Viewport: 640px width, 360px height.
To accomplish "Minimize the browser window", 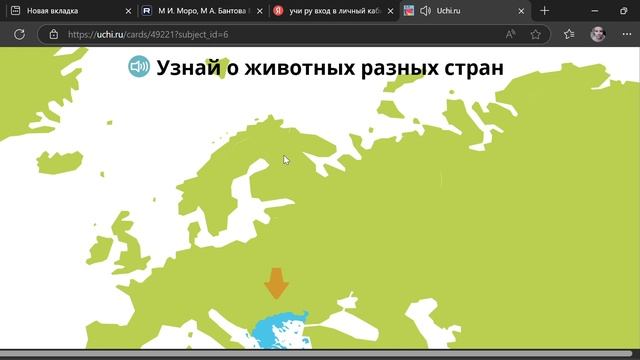I will pos(595,11).
